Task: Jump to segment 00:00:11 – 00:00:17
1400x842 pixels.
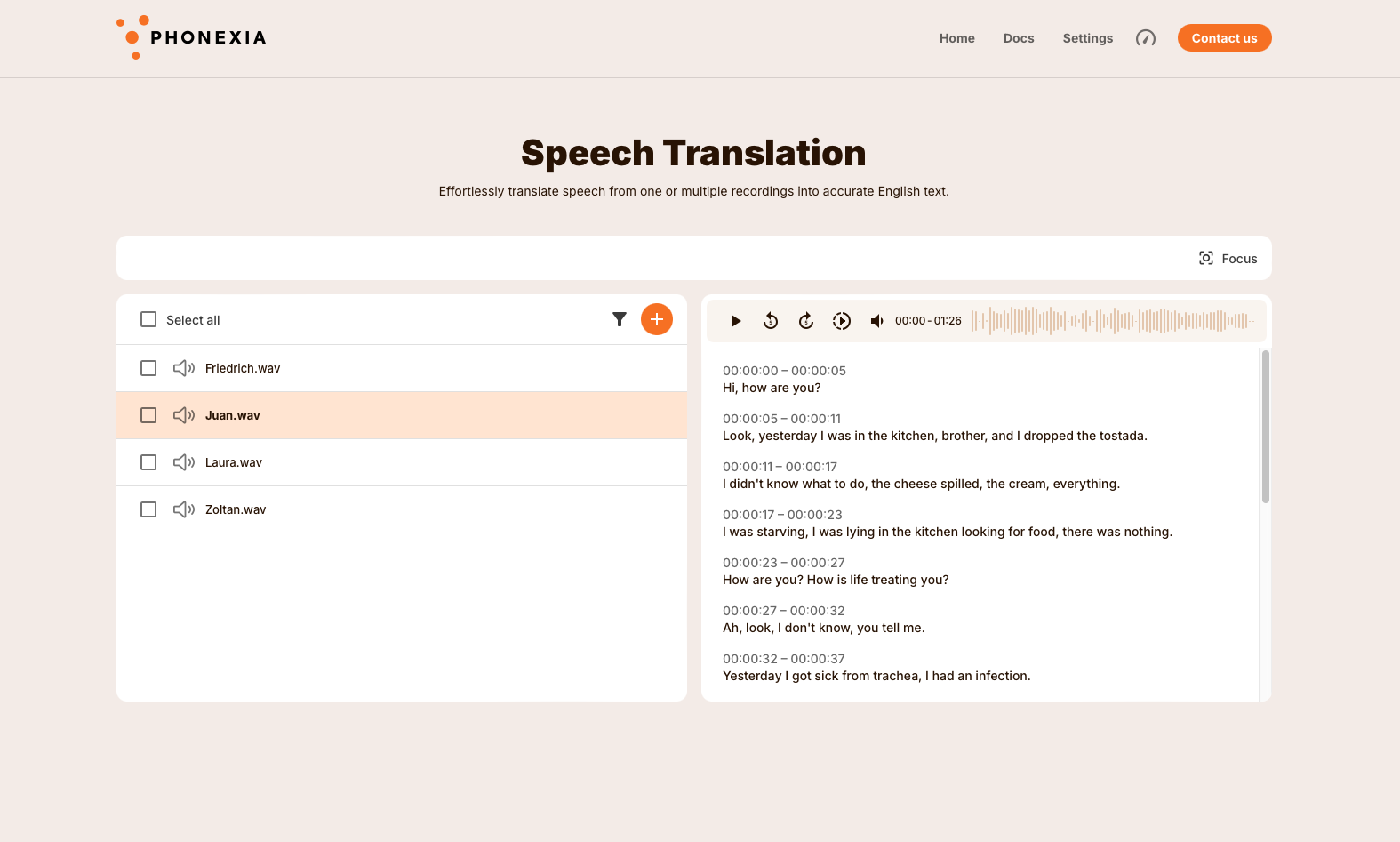Action: (780, 467)
